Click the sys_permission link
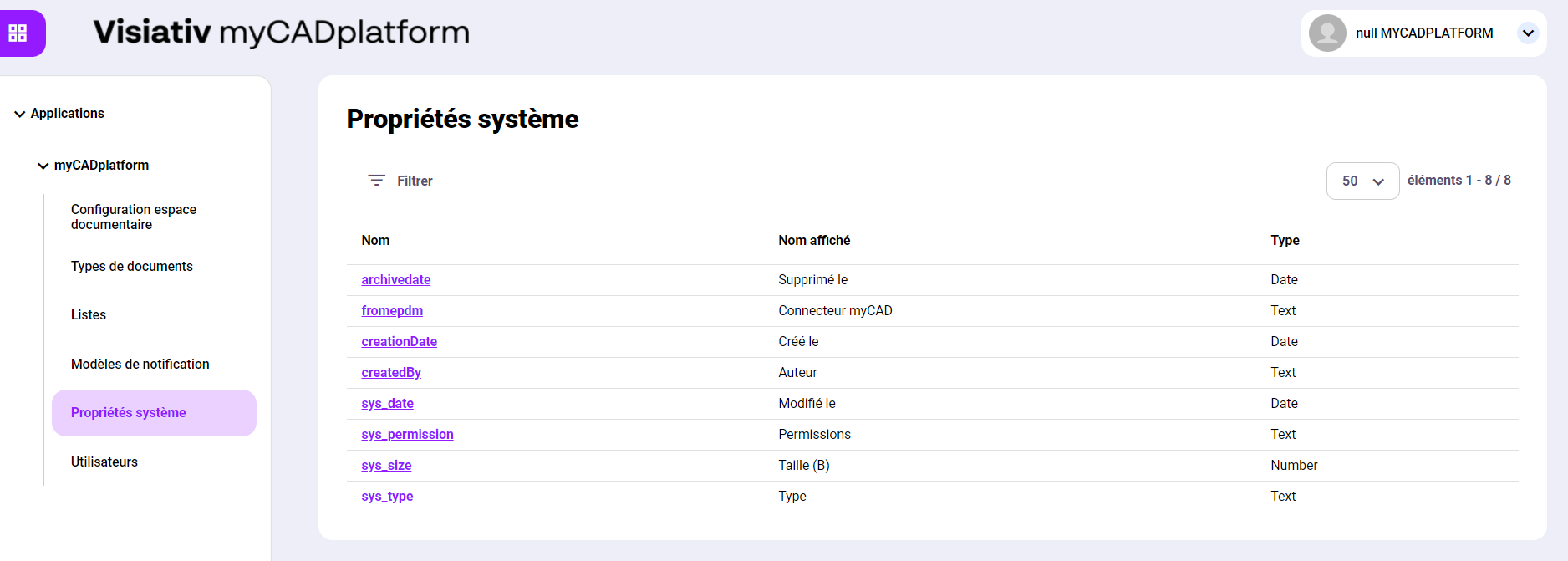Viewport: 1568px width, 561px height. (407, 435)
